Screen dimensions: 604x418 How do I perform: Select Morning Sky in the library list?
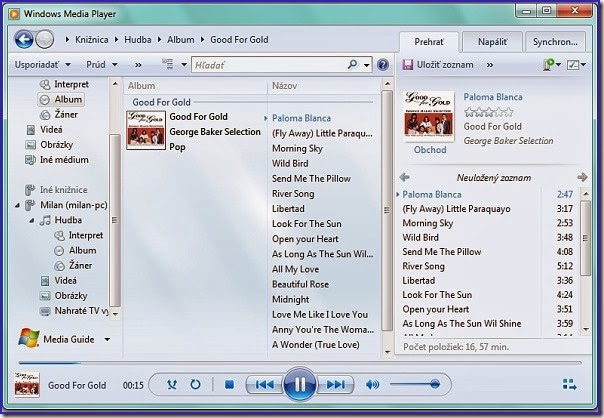point(297,148)
